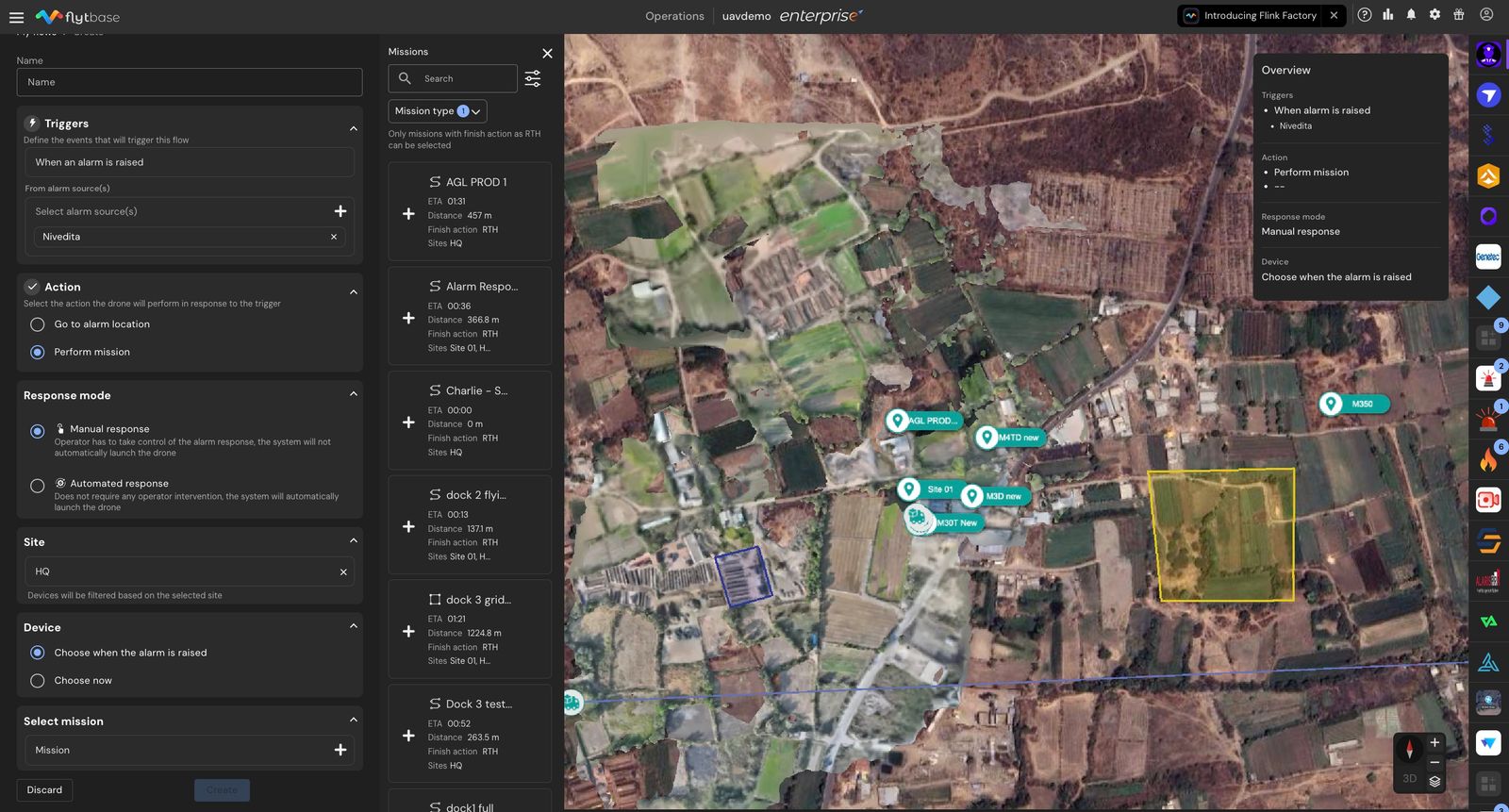The image size is (1509, 812).
Task: Add the AGL PROD 1 mission
Action: click(408, 214)
